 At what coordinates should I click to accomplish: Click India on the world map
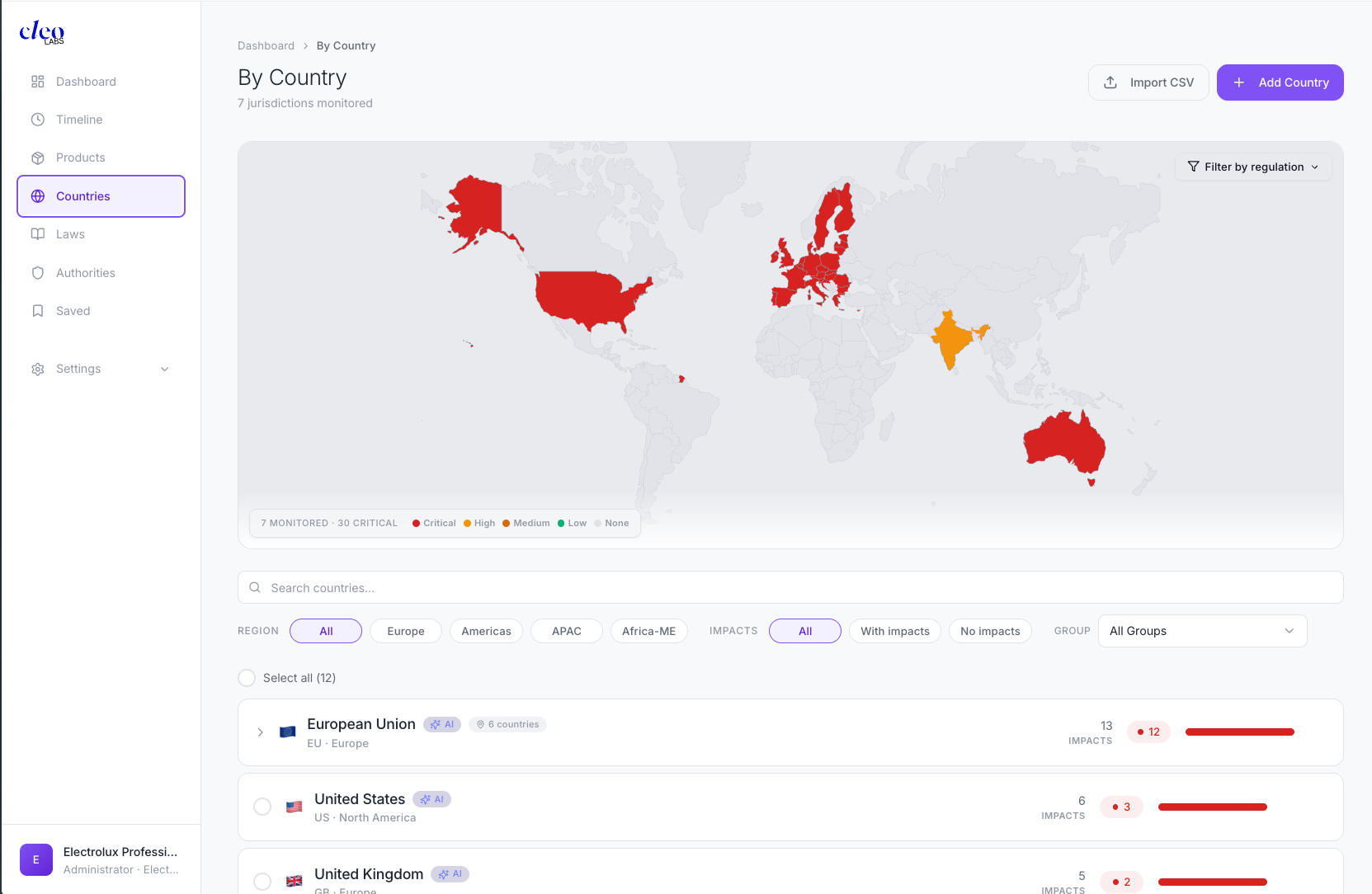pyautogui.click(x=953, y=338)
